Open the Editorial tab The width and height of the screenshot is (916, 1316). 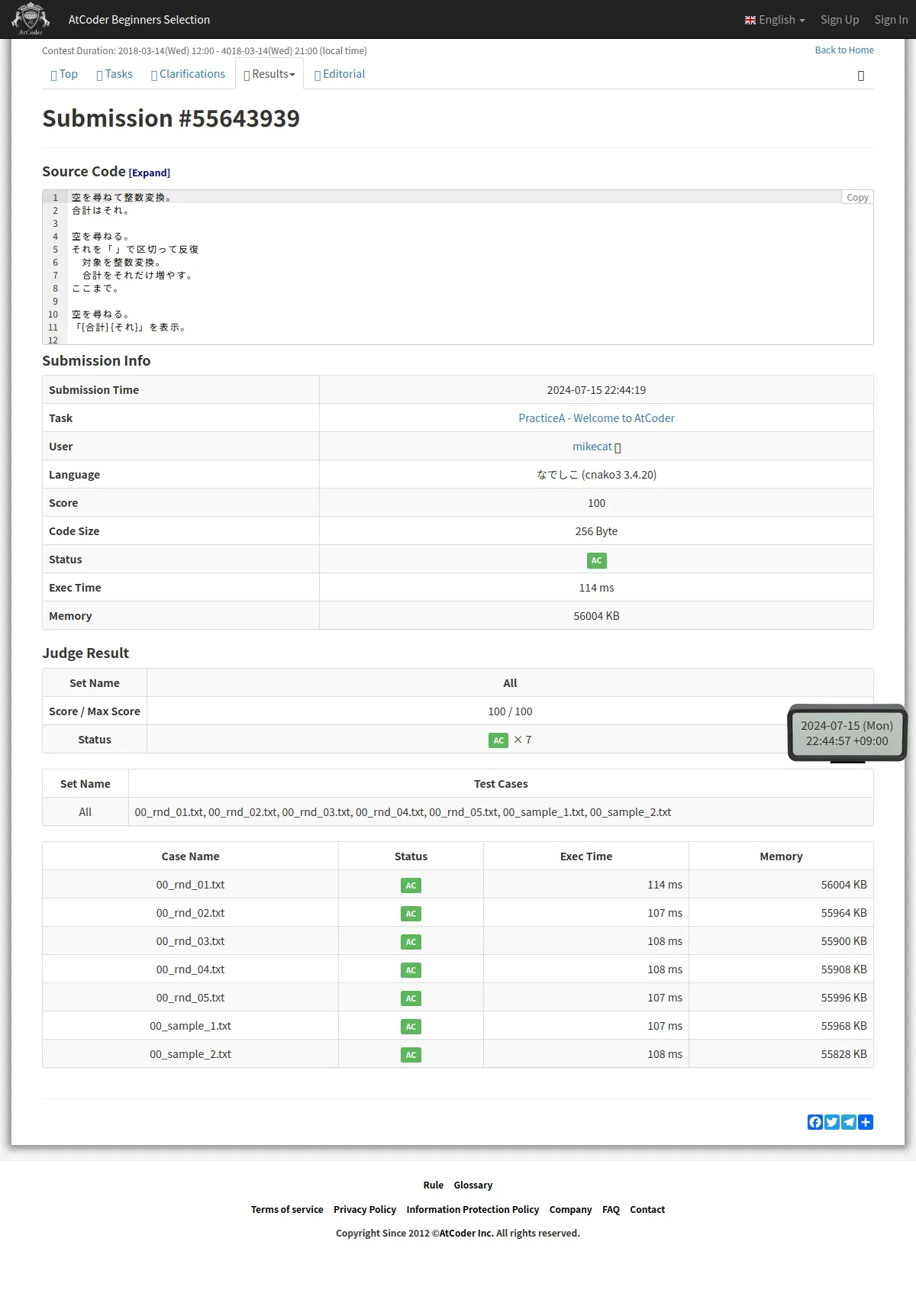click(x=340, y=74)
